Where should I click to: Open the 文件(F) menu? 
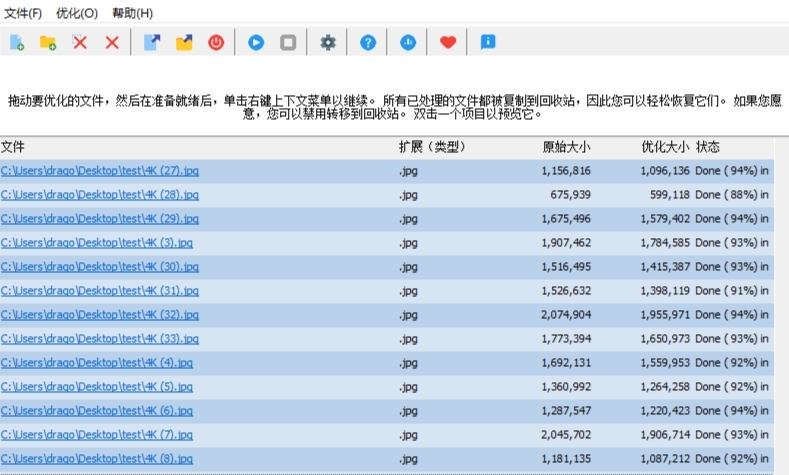(23, 13)
